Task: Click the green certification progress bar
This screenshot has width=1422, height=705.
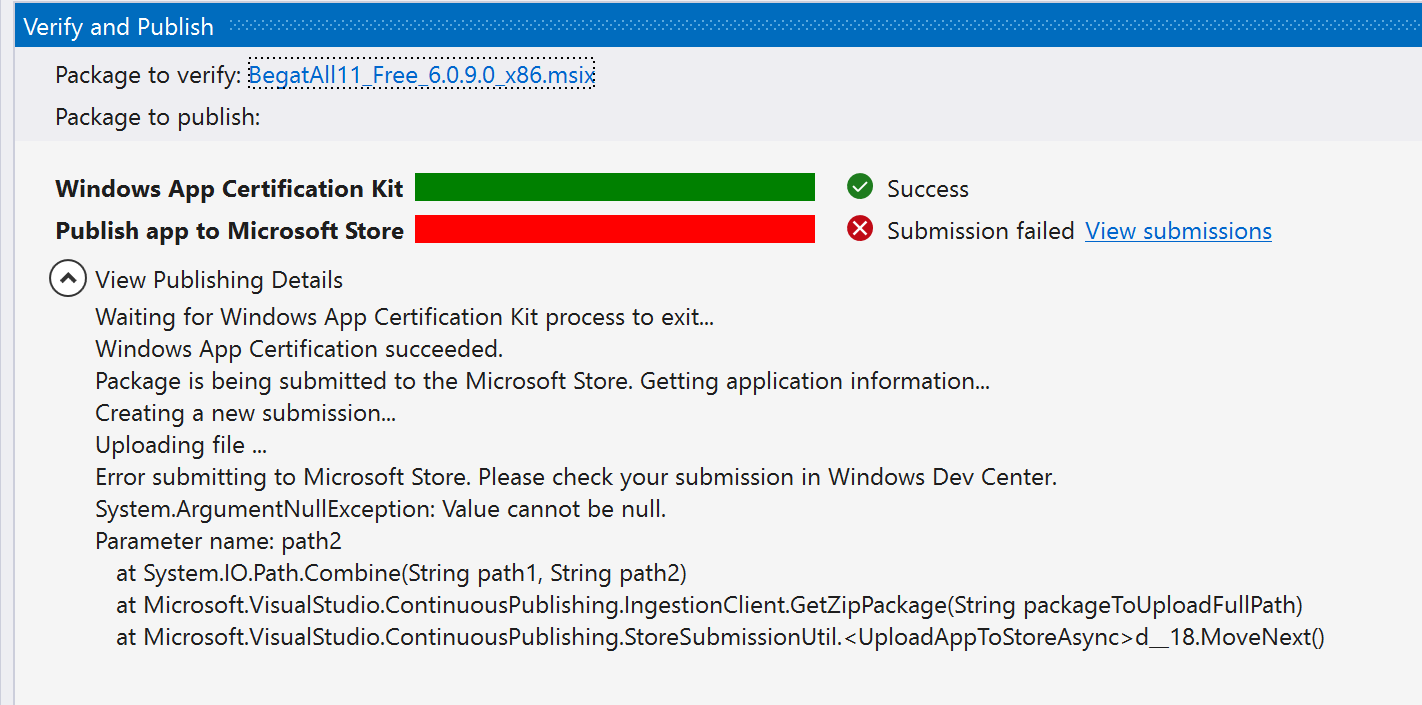Action: tap(615, 187)
